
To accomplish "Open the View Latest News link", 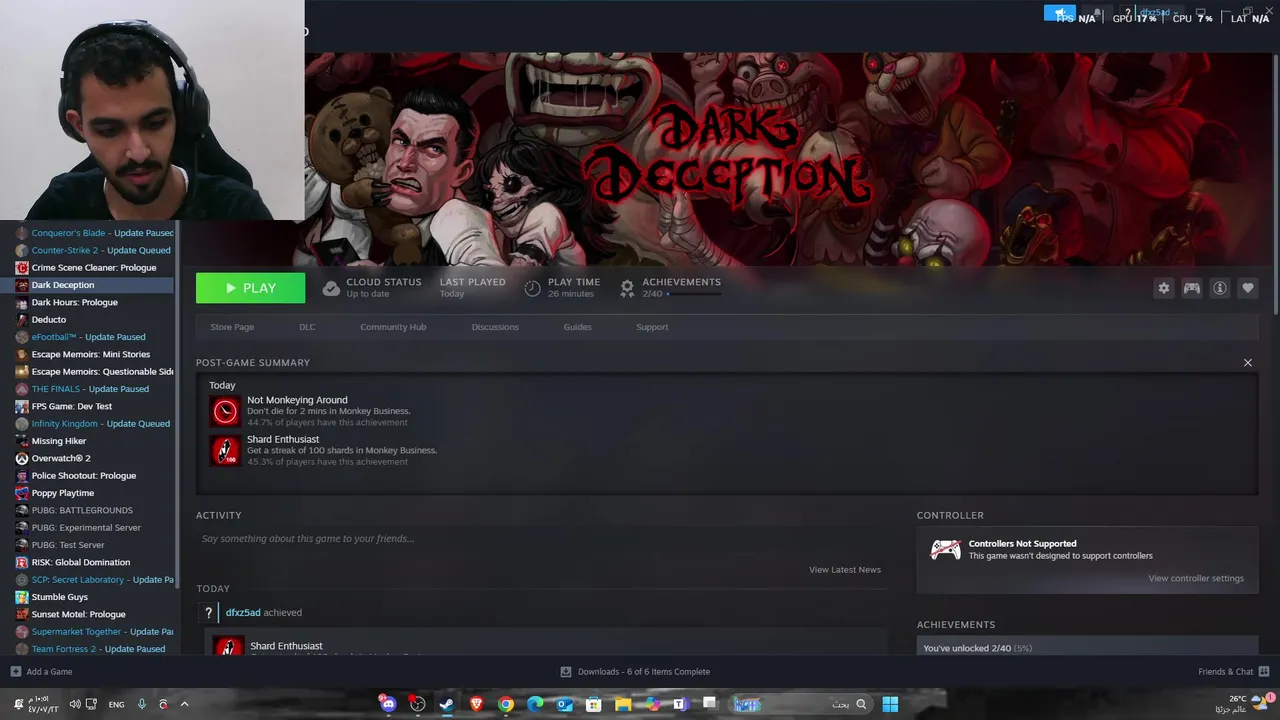I will (845, 570).
